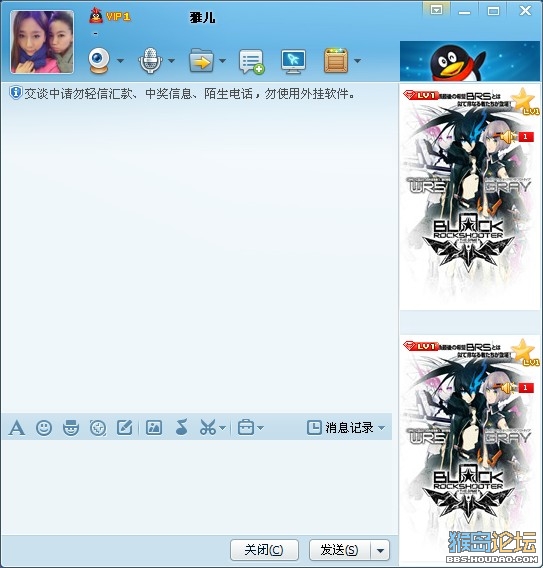The width and height of the screenshot is (543, 568).
Task: Click the 发送(S) send button
Action: [340, 550]
